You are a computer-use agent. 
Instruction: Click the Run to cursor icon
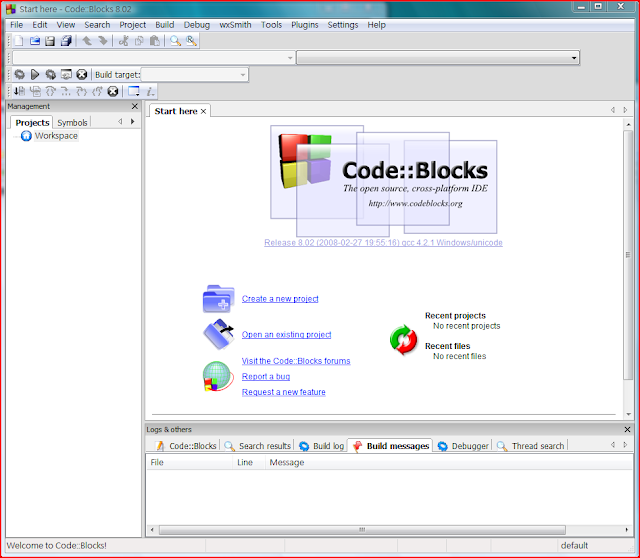36,91
